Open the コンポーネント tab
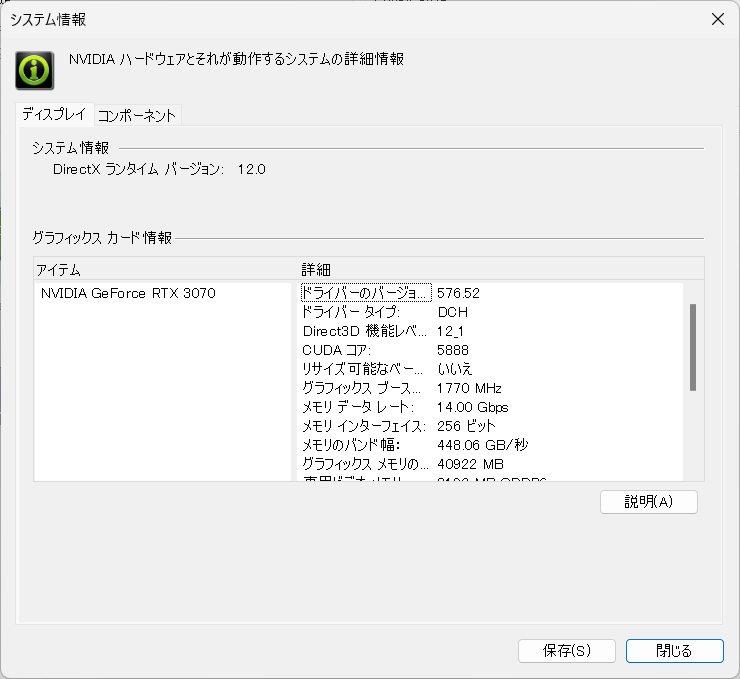This screenshot has height=679, width=740. click(137, 116)
